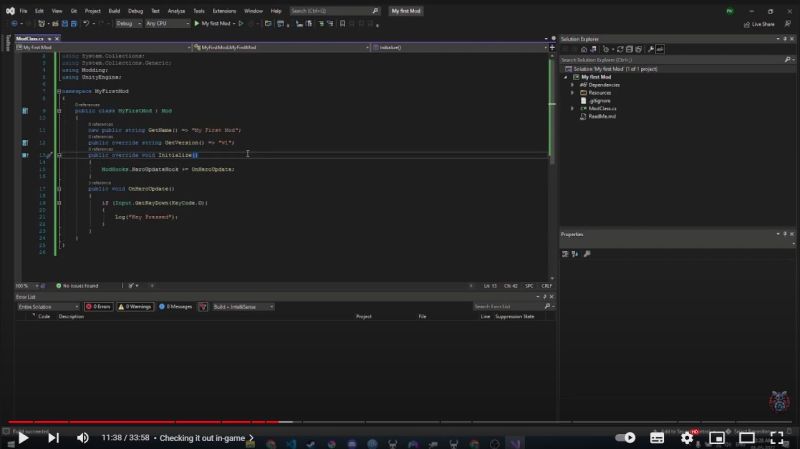The height and width of the screenshot is (449, 800).
Task: Expand the ModClass.cs tree node
Action: point(572,109)
